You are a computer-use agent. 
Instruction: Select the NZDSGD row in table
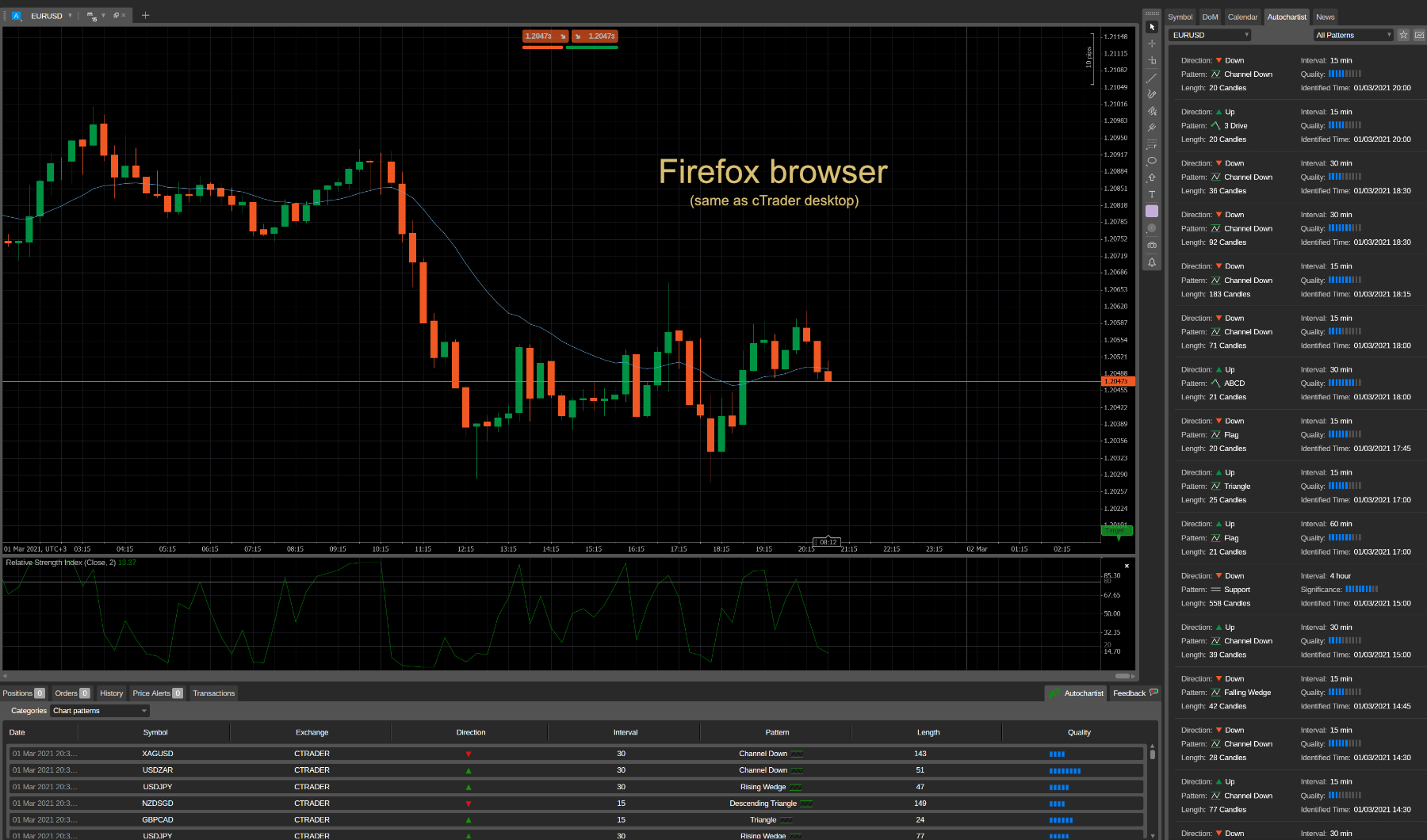[576, 804]
